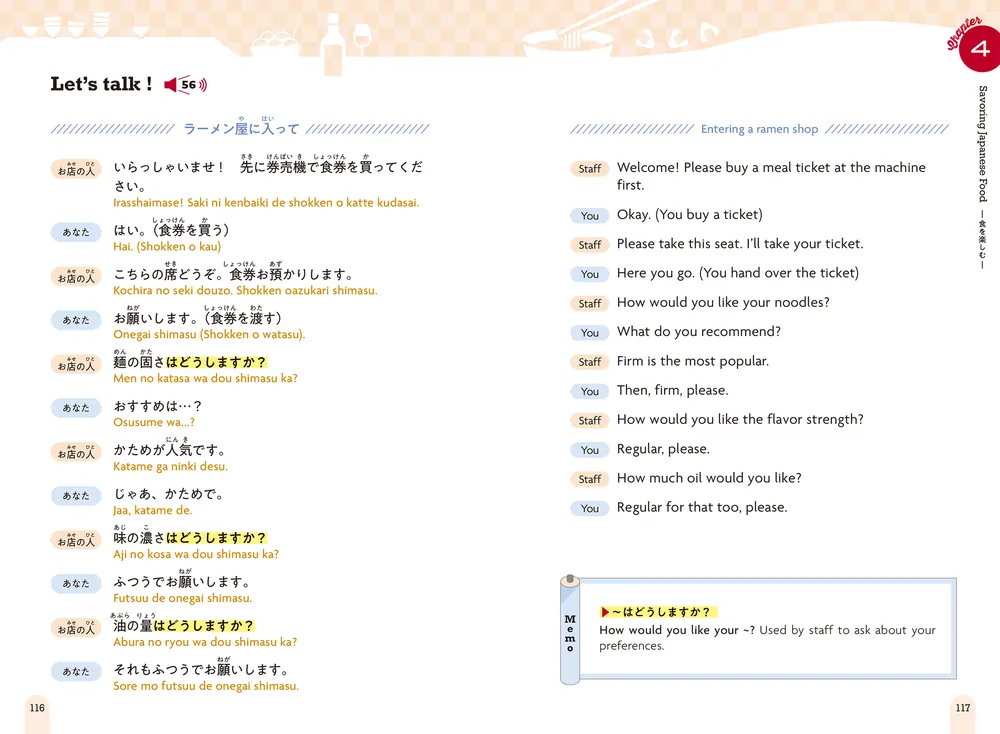Select the line はい。(食券を買う)
This screenshot has width=1000, height=734.
coord(171,229)
